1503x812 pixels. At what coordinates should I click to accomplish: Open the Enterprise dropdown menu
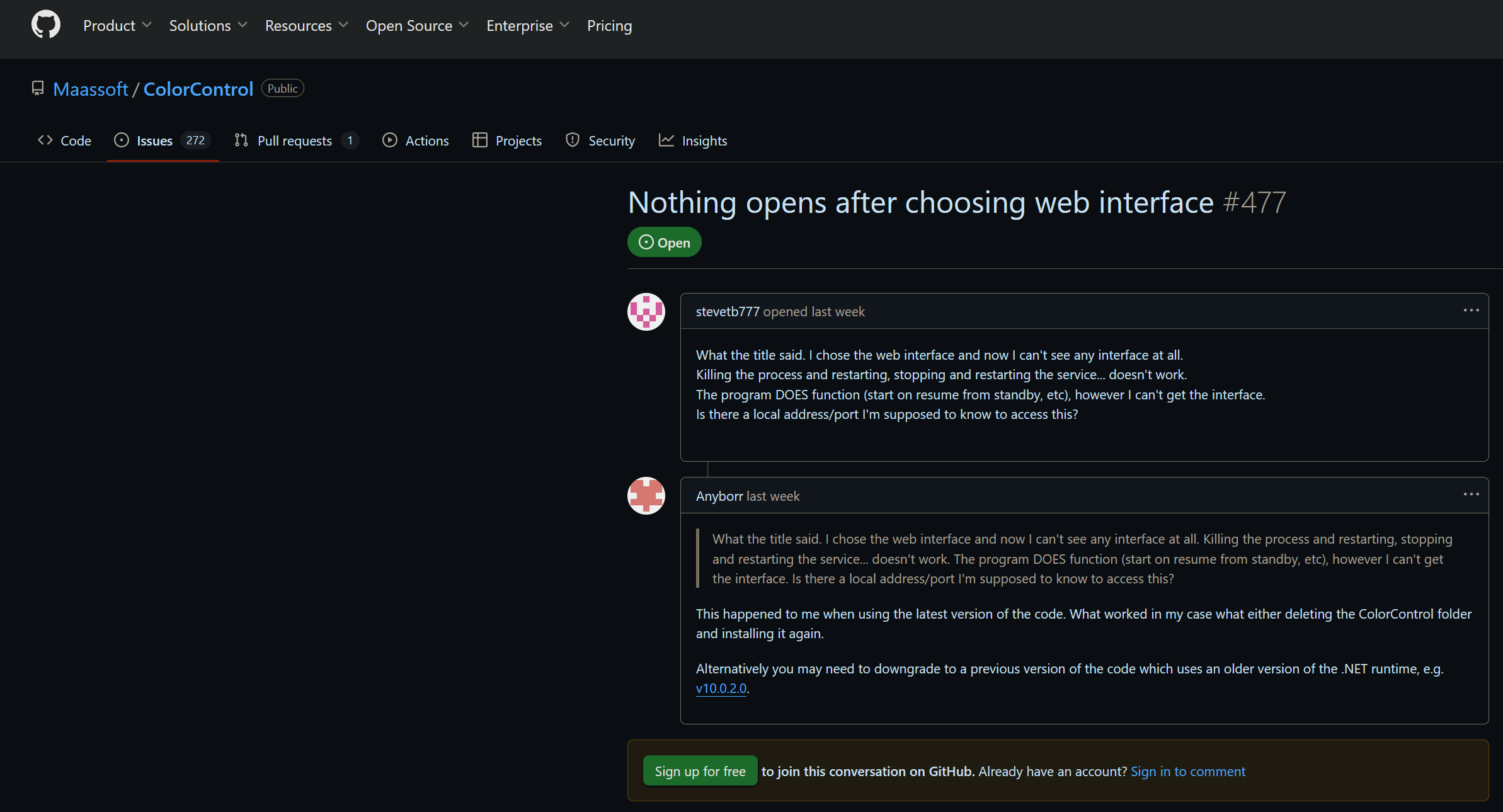click(x=527, y=26)
